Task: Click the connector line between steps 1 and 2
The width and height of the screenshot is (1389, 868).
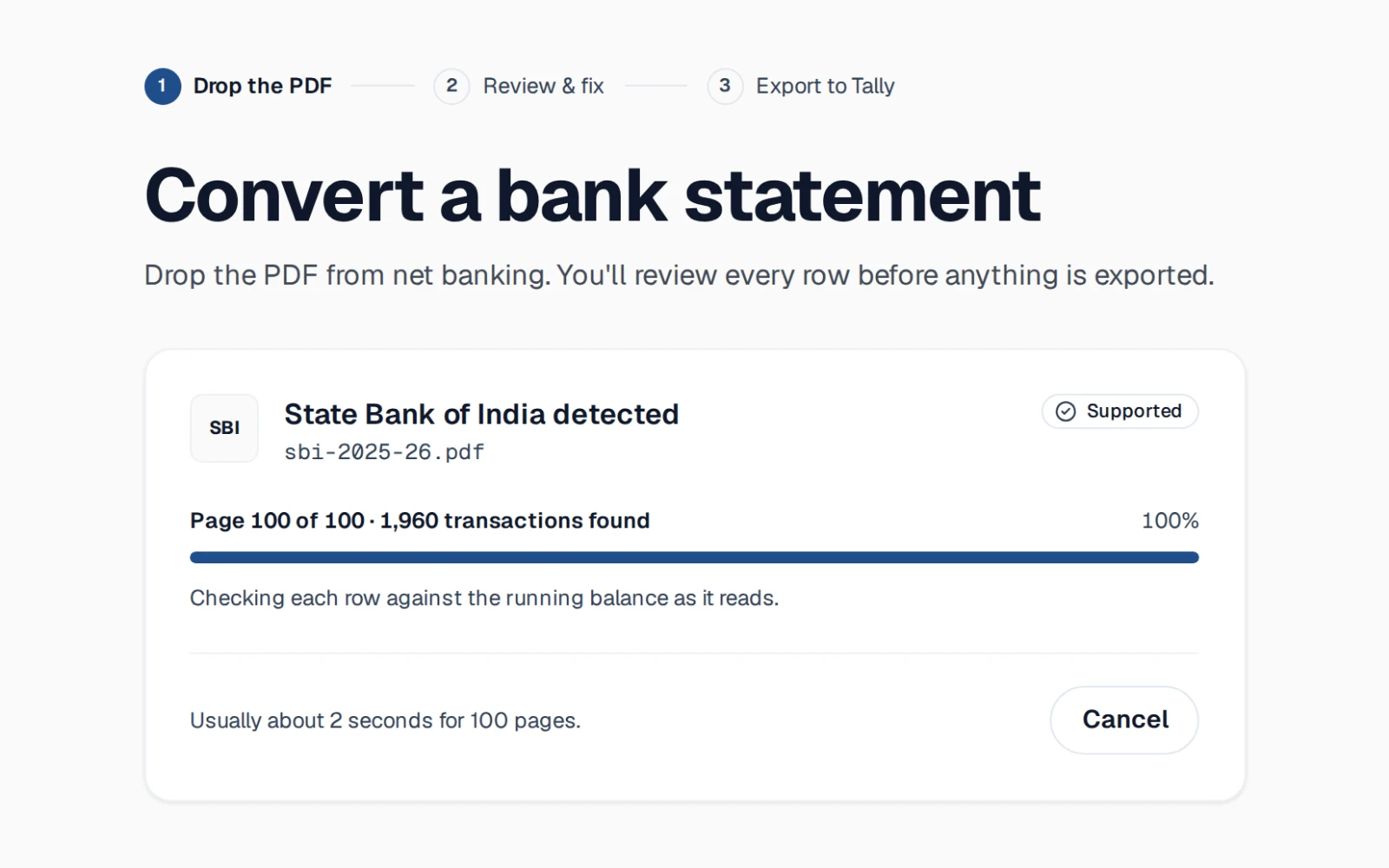Action: (x=383, y=86)
